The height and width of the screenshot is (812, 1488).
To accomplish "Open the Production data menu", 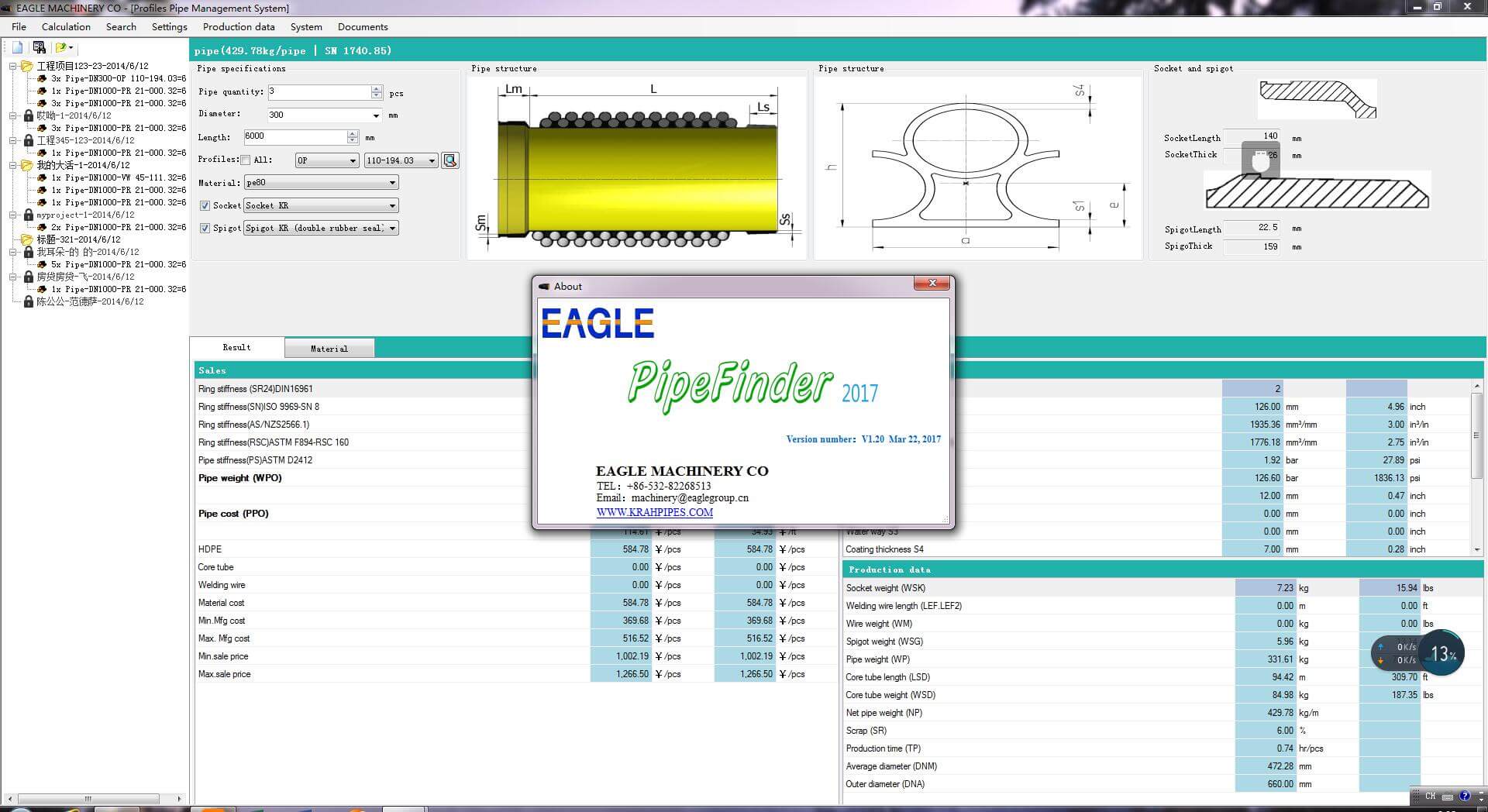I will [x=238, y=26].
